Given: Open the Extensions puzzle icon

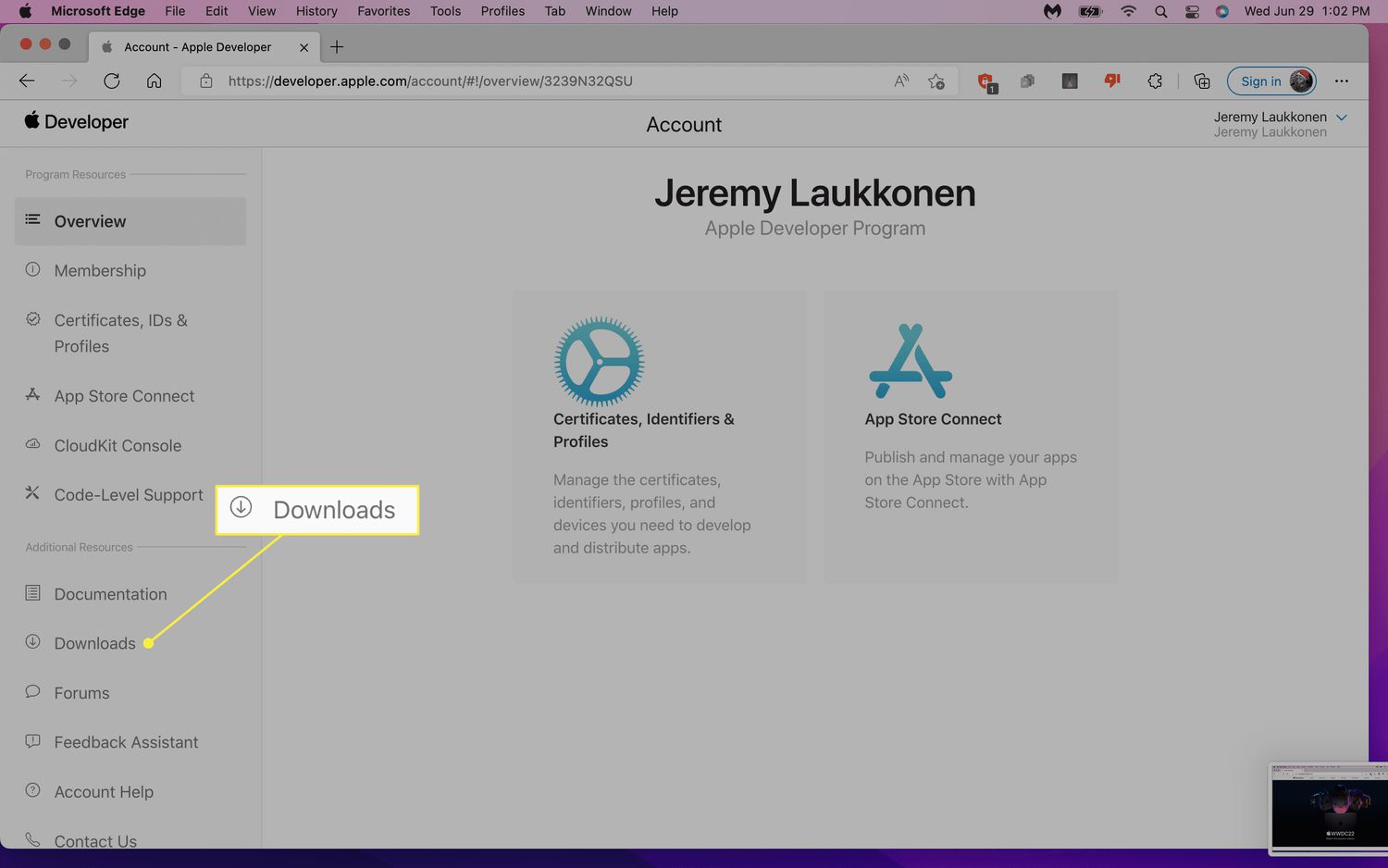Looking at the screenshot, I should (1155, 81).
